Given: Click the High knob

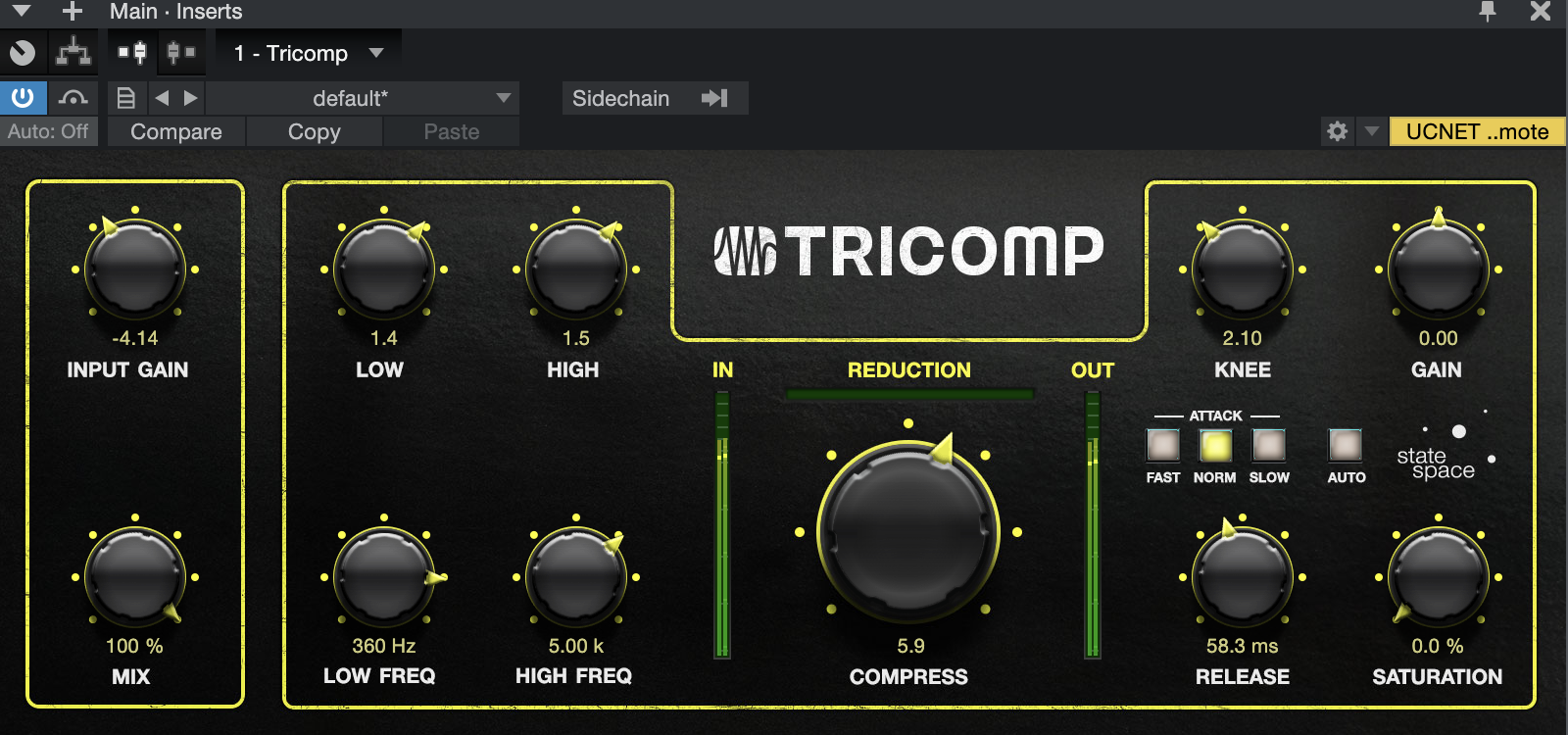Looking at the screenshot, I should pyautogui.click(x=576, y=269).
